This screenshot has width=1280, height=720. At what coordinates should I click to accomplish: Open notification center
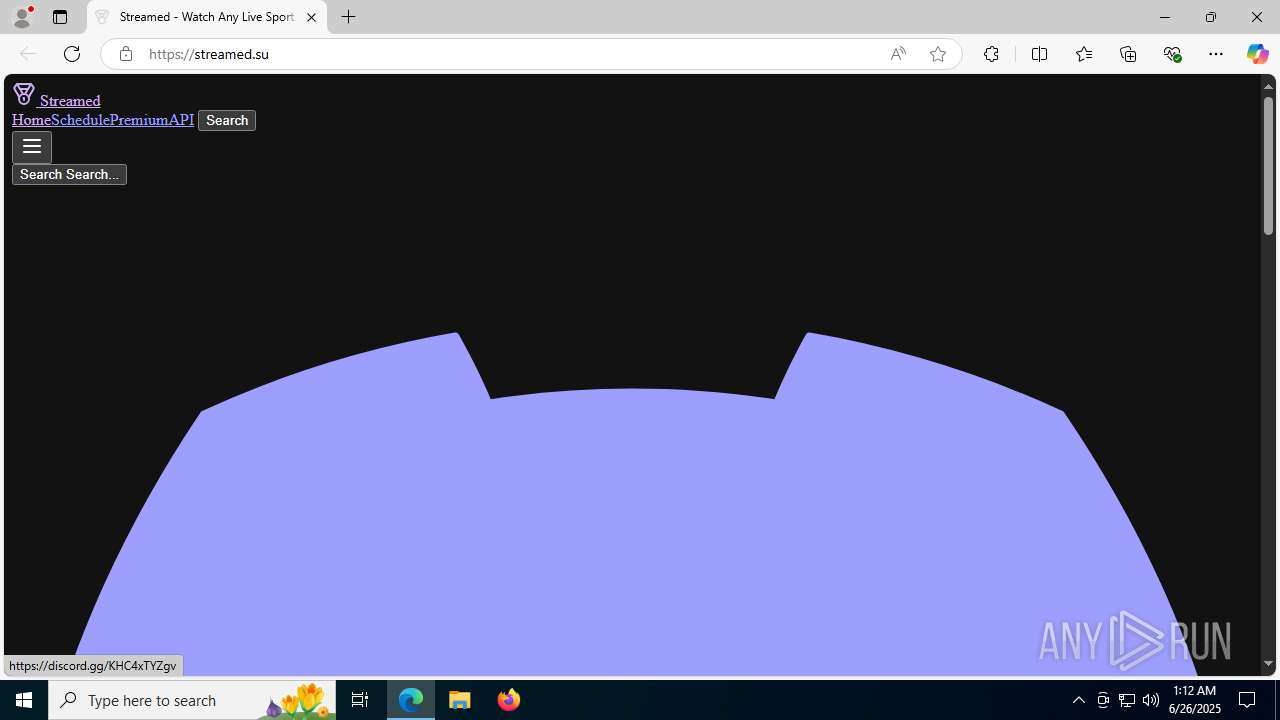coord(1248,700)
